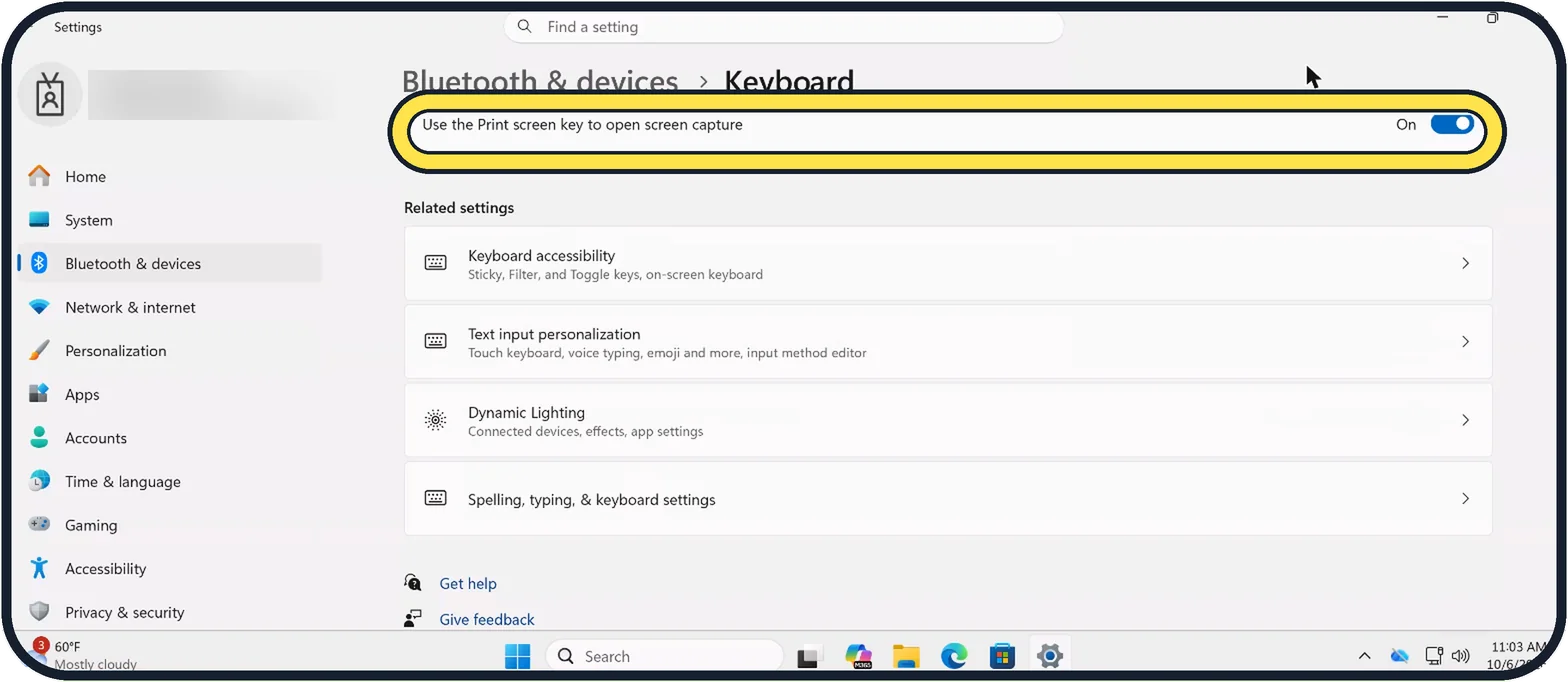Click the Settings gear on taskbar
This screenshot has width=1568, height=682.
1049,656
